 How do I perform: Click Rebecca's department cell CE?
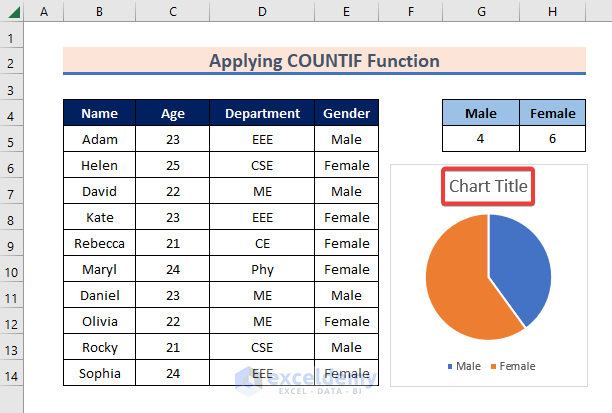point(262,243)
